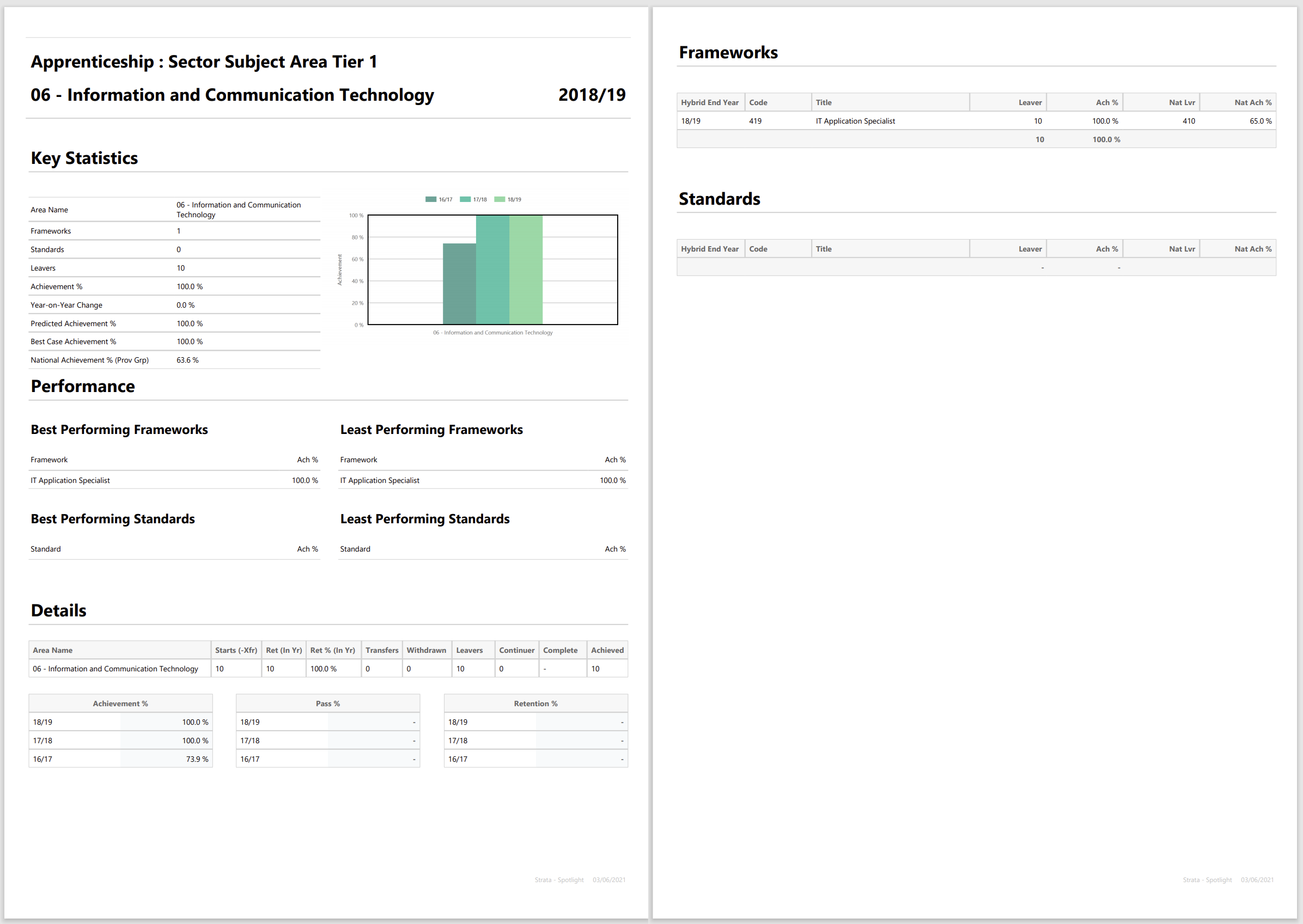This screenshot has width=1303, height=924.
Task: Click the light green 18/19 chart bar
Action: pyautogui.click(x=526, y=270)
